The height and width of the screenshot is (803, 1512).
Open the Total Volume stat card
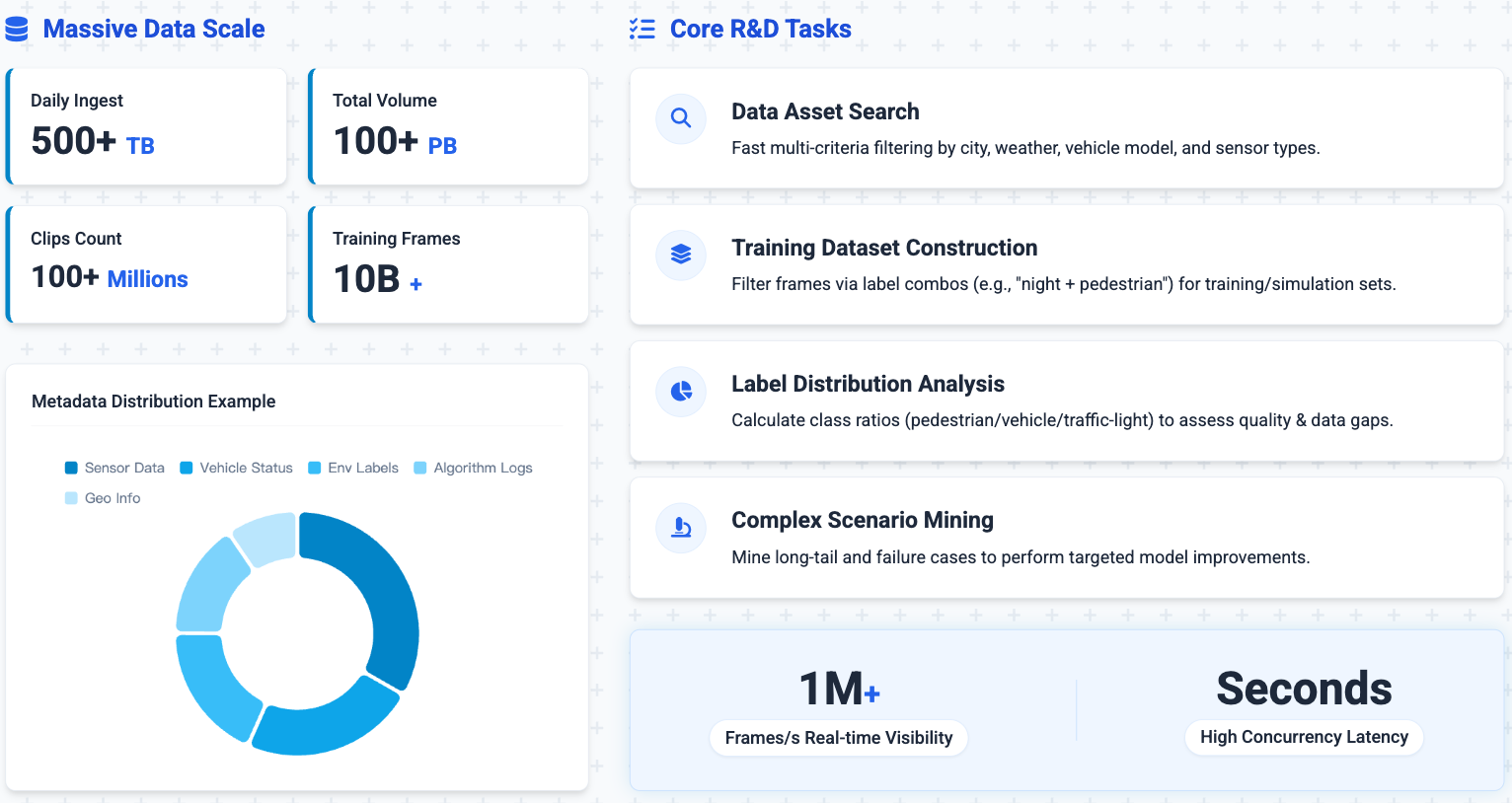click(x=449, y=126)
